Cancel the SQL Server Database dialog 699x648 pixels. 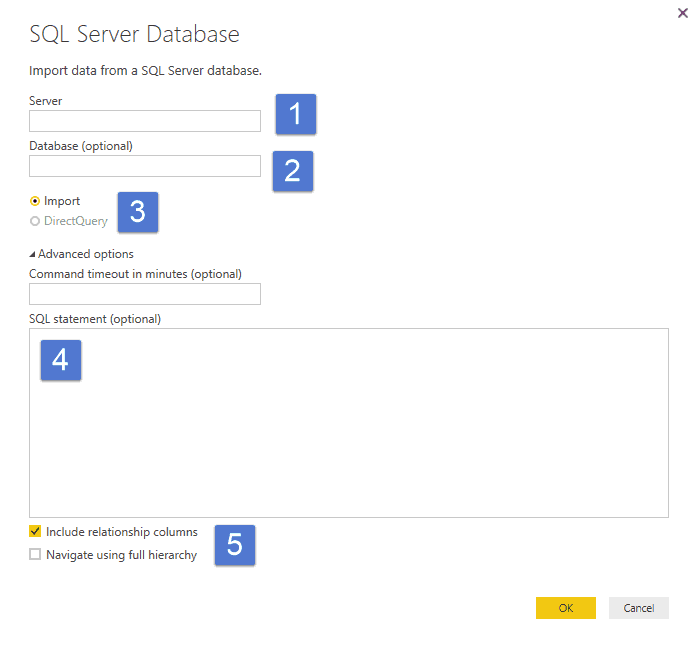coord(639,608)
